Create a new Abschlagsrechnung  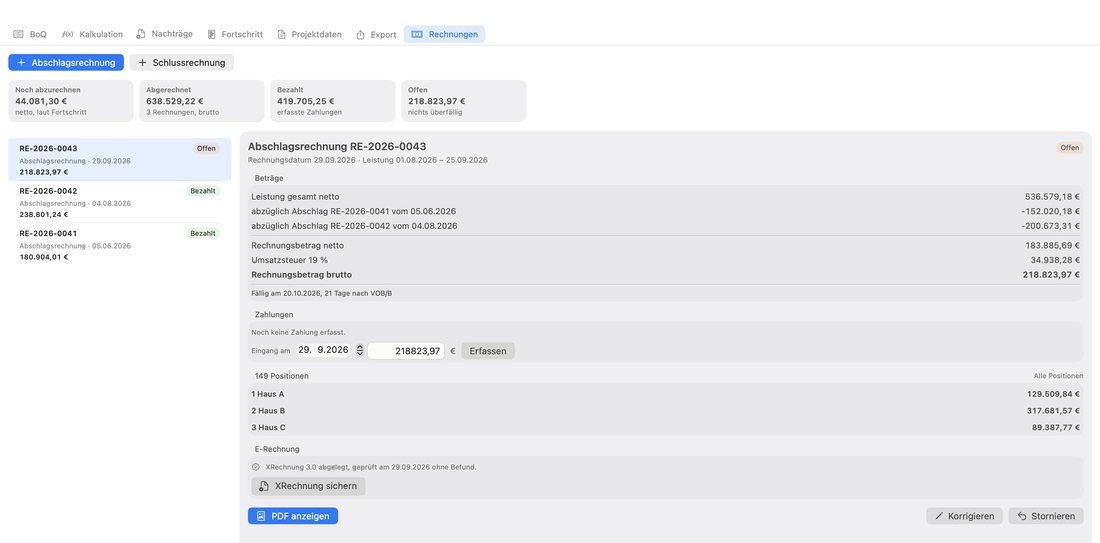tap(66, 62)
